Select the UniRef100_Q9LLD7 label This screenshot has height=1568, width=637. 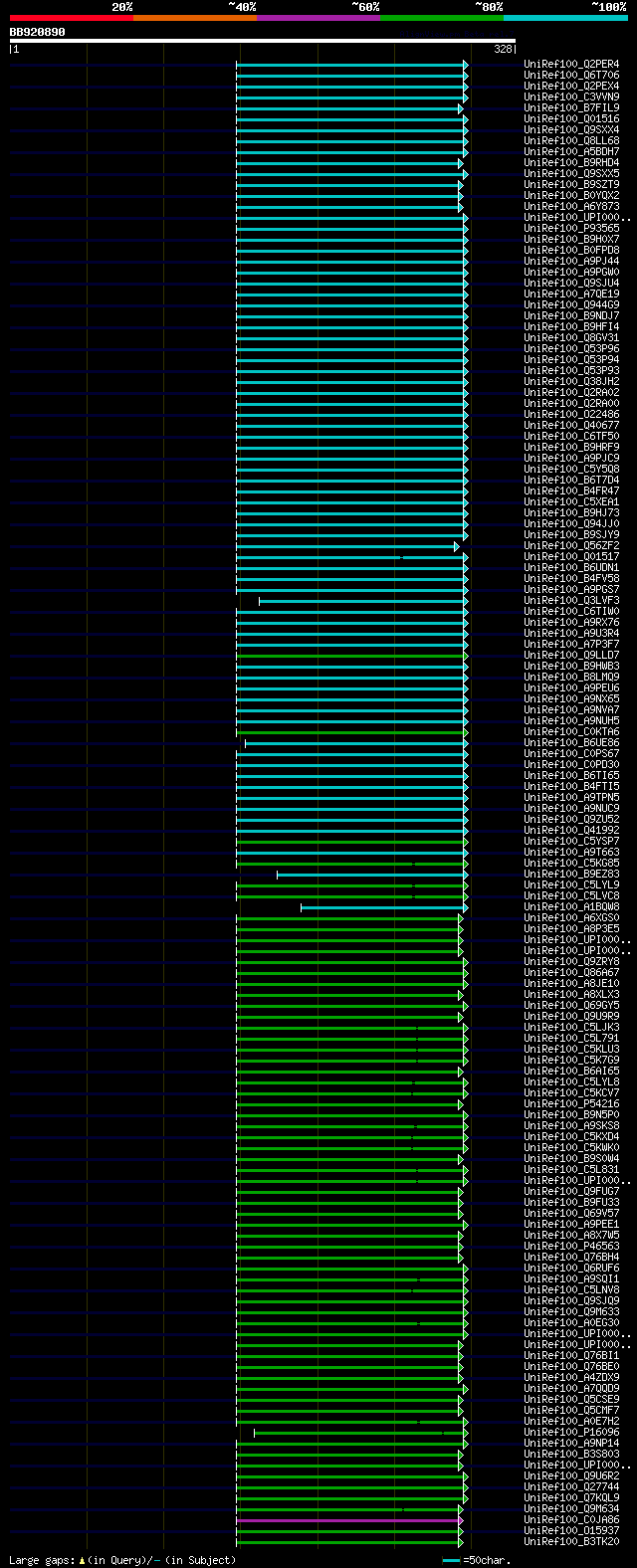click(x=571, y=656)
